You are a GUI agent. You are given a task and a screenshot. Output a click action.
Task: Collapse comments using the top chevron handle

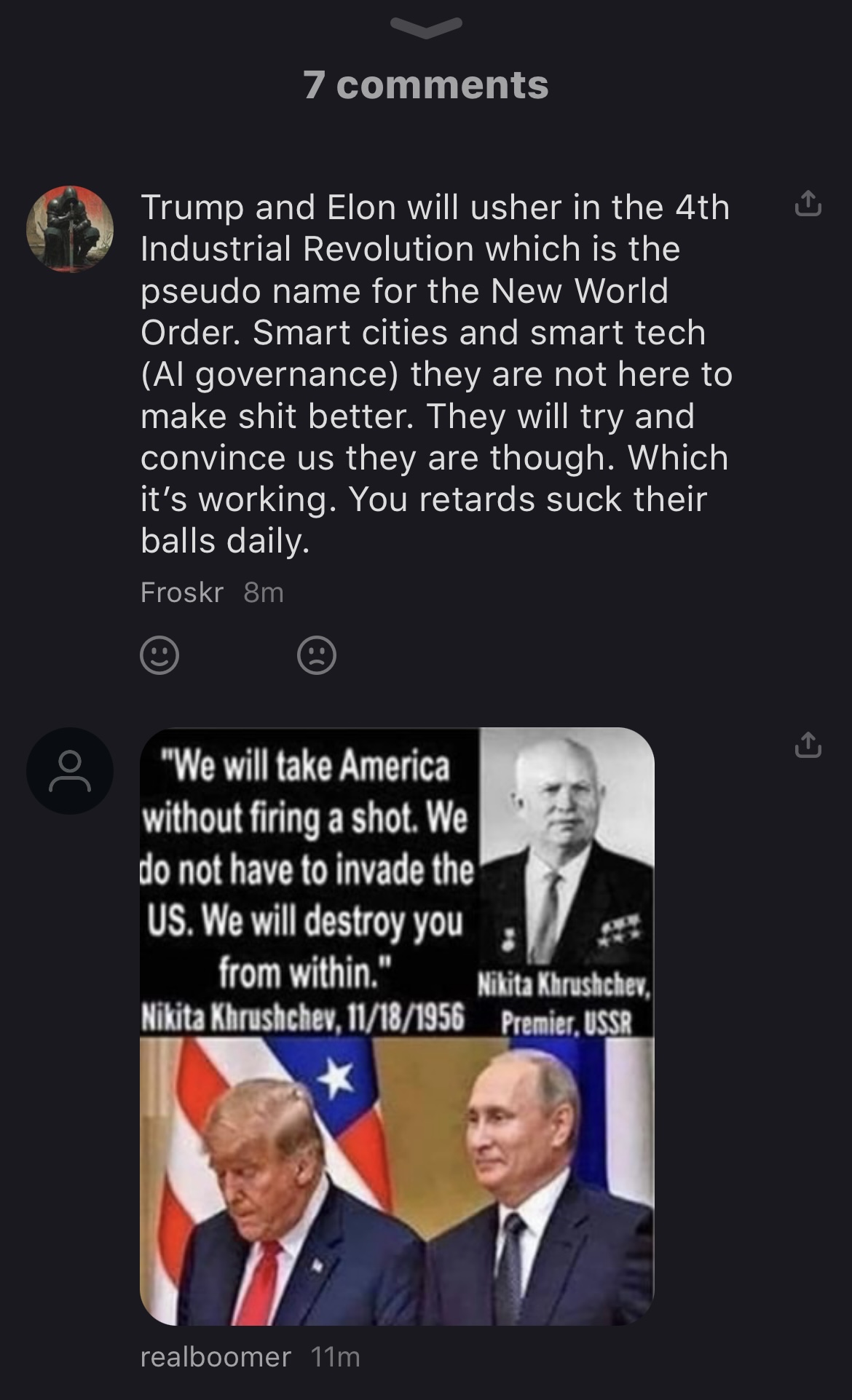click(426, 26)
